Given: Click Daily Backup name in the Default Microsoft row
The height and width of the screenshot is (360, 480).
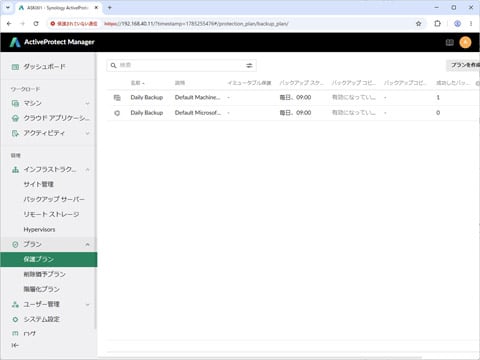Looking at the screenshot, I should point(147,113).
